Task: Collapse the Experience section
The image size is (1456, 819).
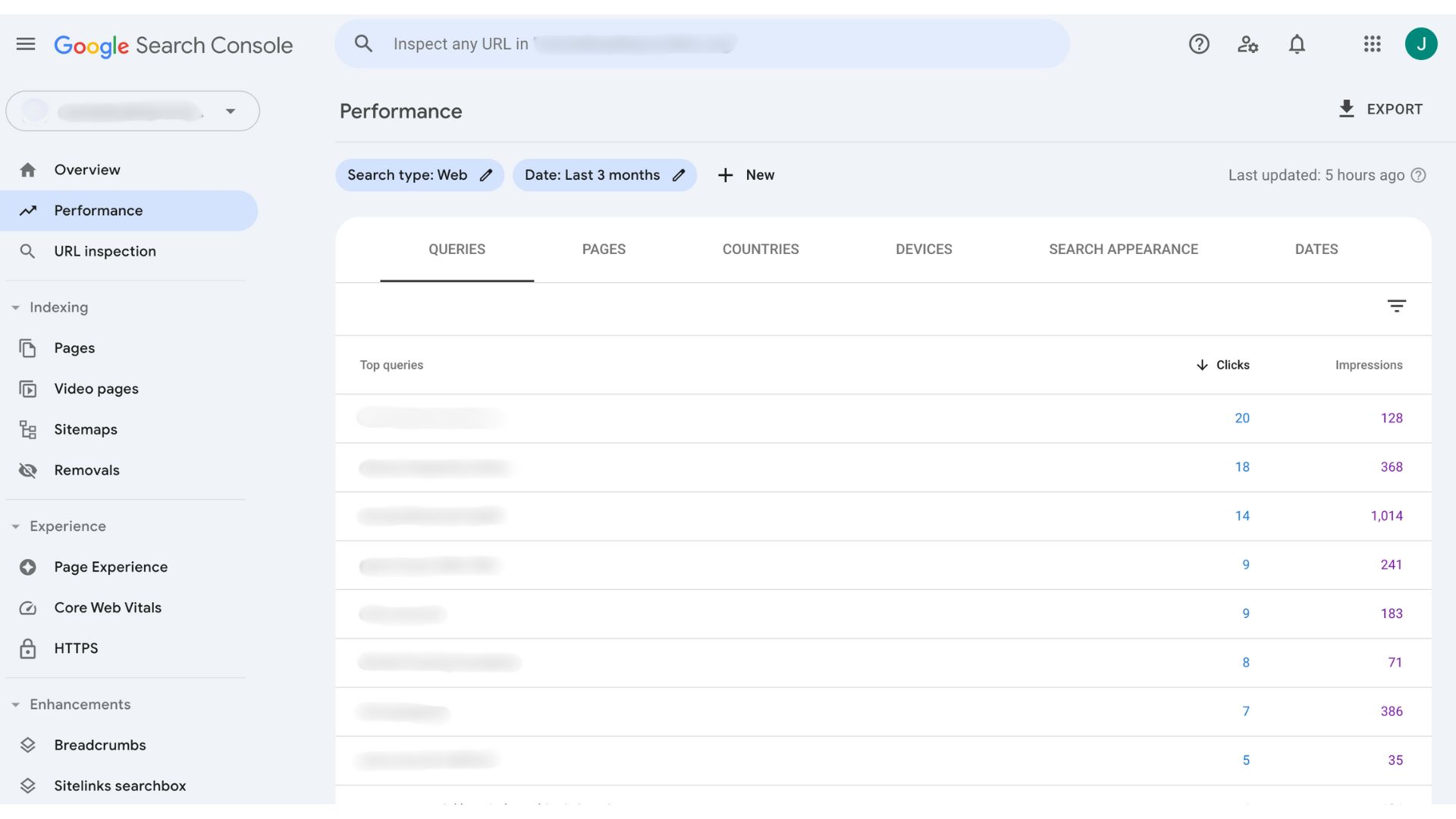Action: pyautogui.click(x=16, y=526)
